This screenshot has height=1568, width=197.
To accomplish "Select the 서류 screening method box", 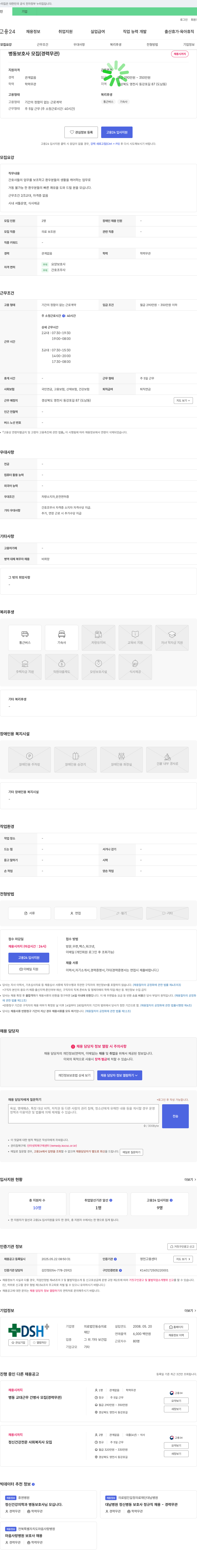I will (29, 913).
